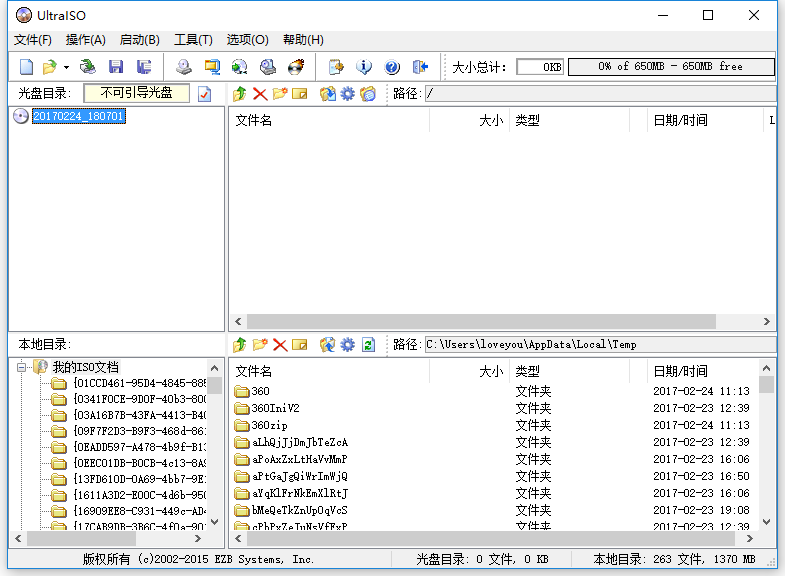The width and height of the screenshot is (785, 576).
Task: Select the 360zip folder in local list
Action: [x=261, y=425]
